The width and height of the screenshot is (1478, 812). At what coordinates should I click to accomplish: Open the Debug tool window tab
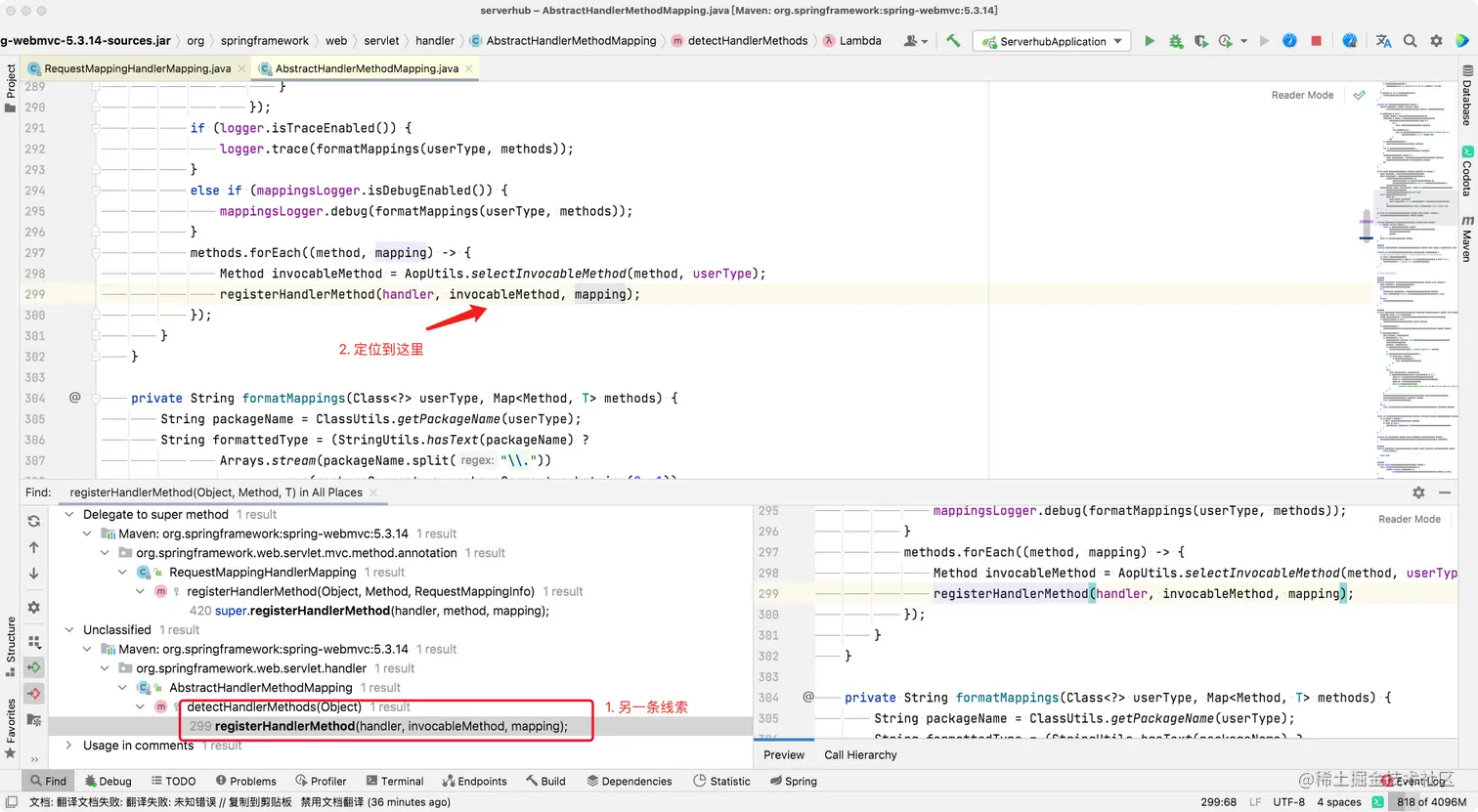109,781
